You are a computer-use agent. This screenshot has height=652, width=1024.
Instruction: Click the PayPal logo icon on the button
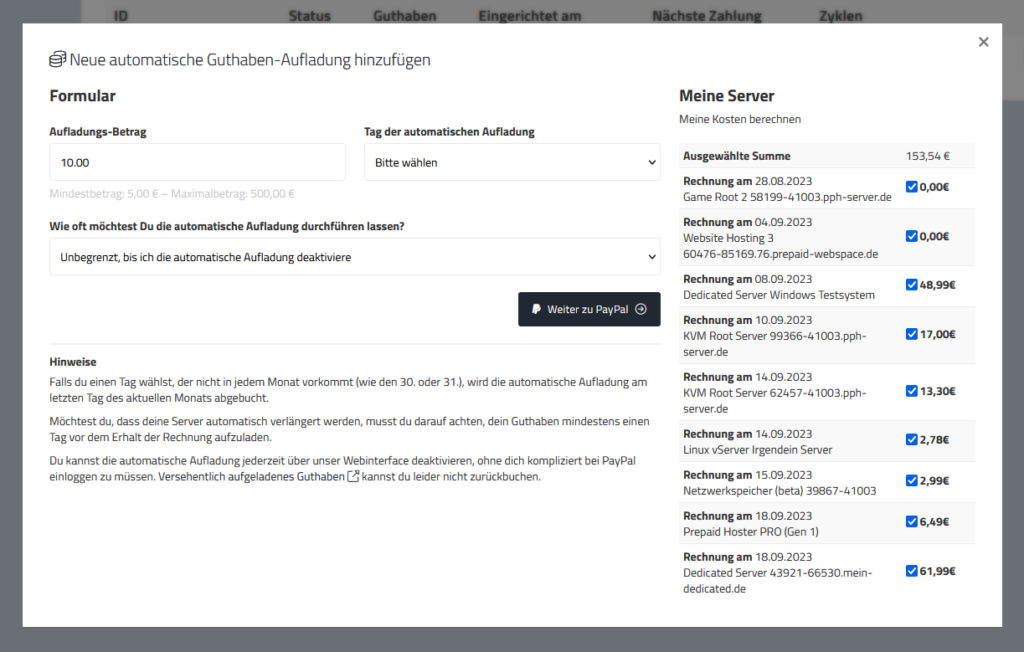536,309
